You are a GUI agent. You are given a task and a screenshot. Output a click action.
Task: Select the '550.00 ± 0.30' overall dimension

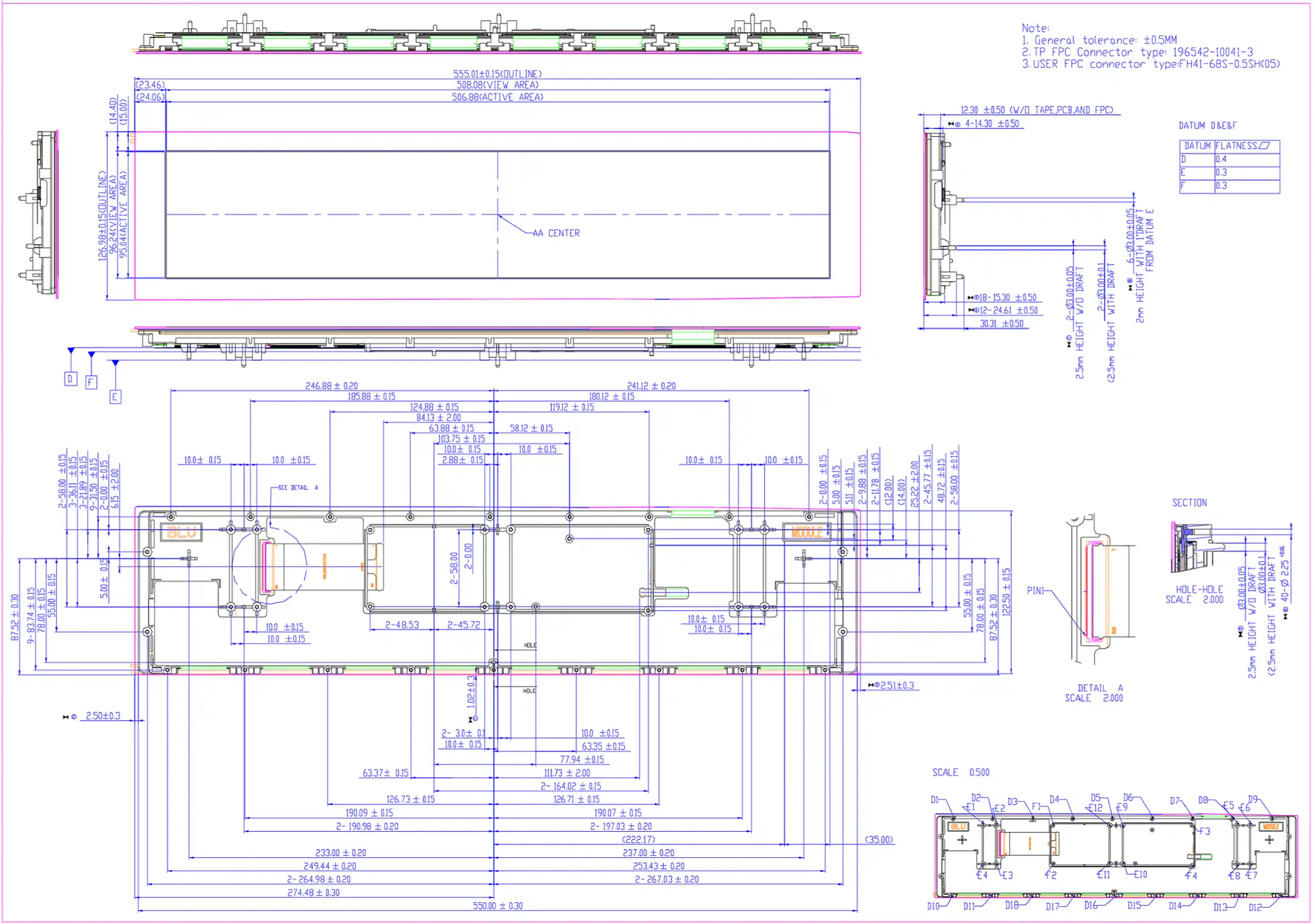pyautogui.click(x=498, y=906)
